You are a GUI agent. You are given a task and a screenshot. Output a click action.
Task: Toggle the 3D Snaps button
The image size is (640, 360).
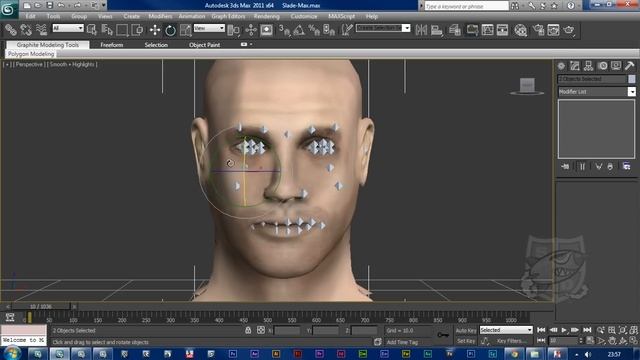(x=284, y=30)
